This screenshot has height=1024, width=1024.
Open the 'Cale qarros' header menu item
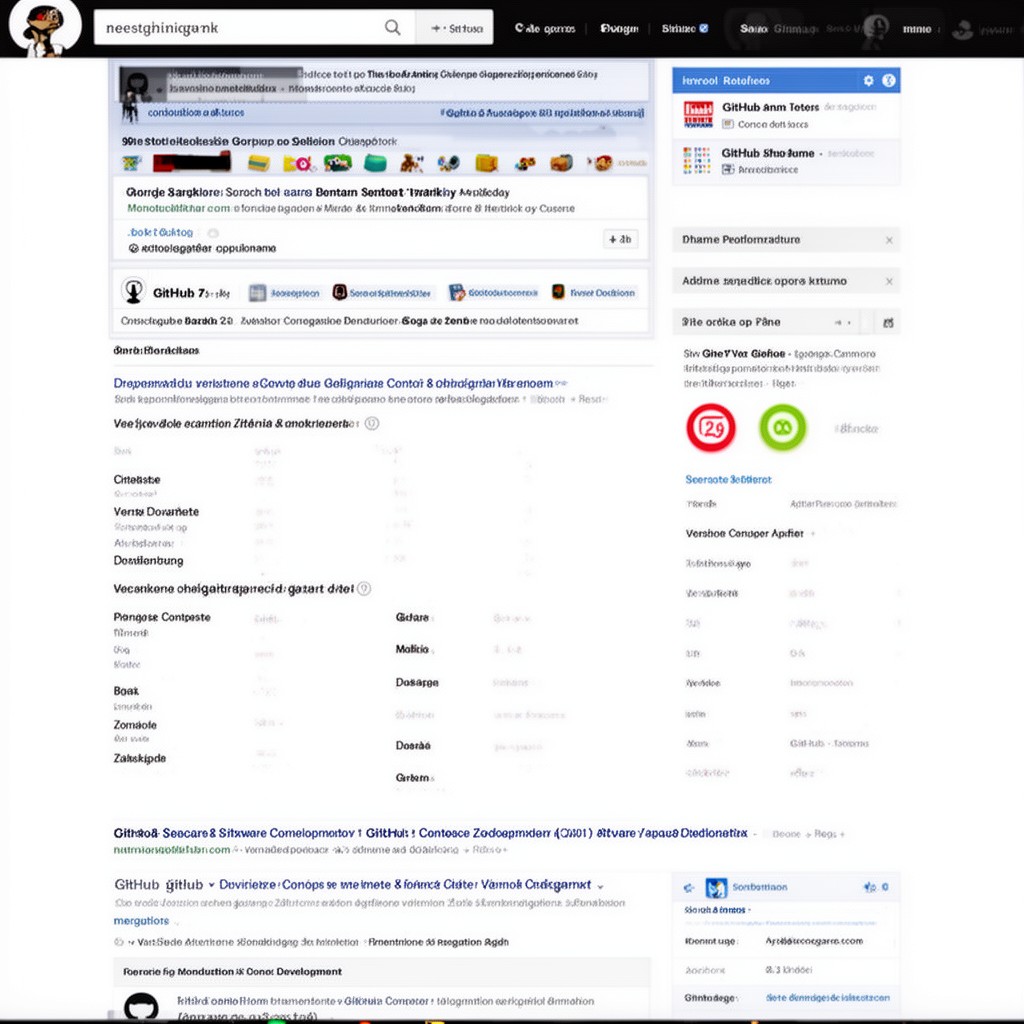pyautogui.click(x=545, y=28)
